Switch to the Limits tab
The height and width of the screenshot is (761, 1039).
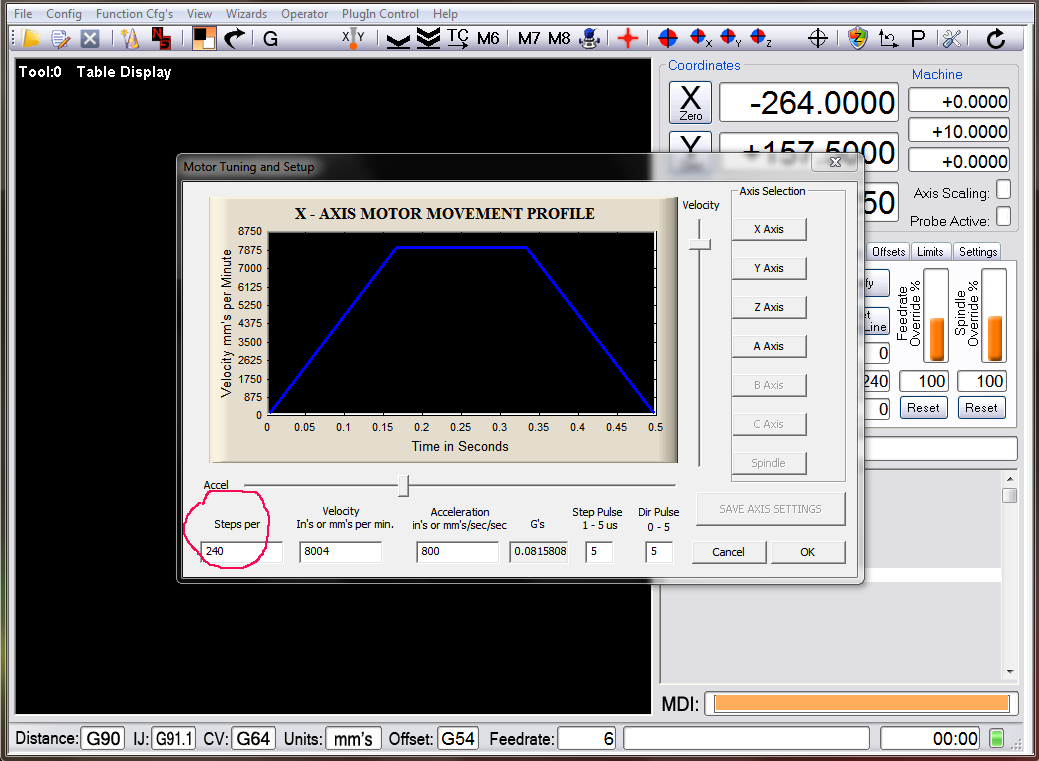point(930,252)
